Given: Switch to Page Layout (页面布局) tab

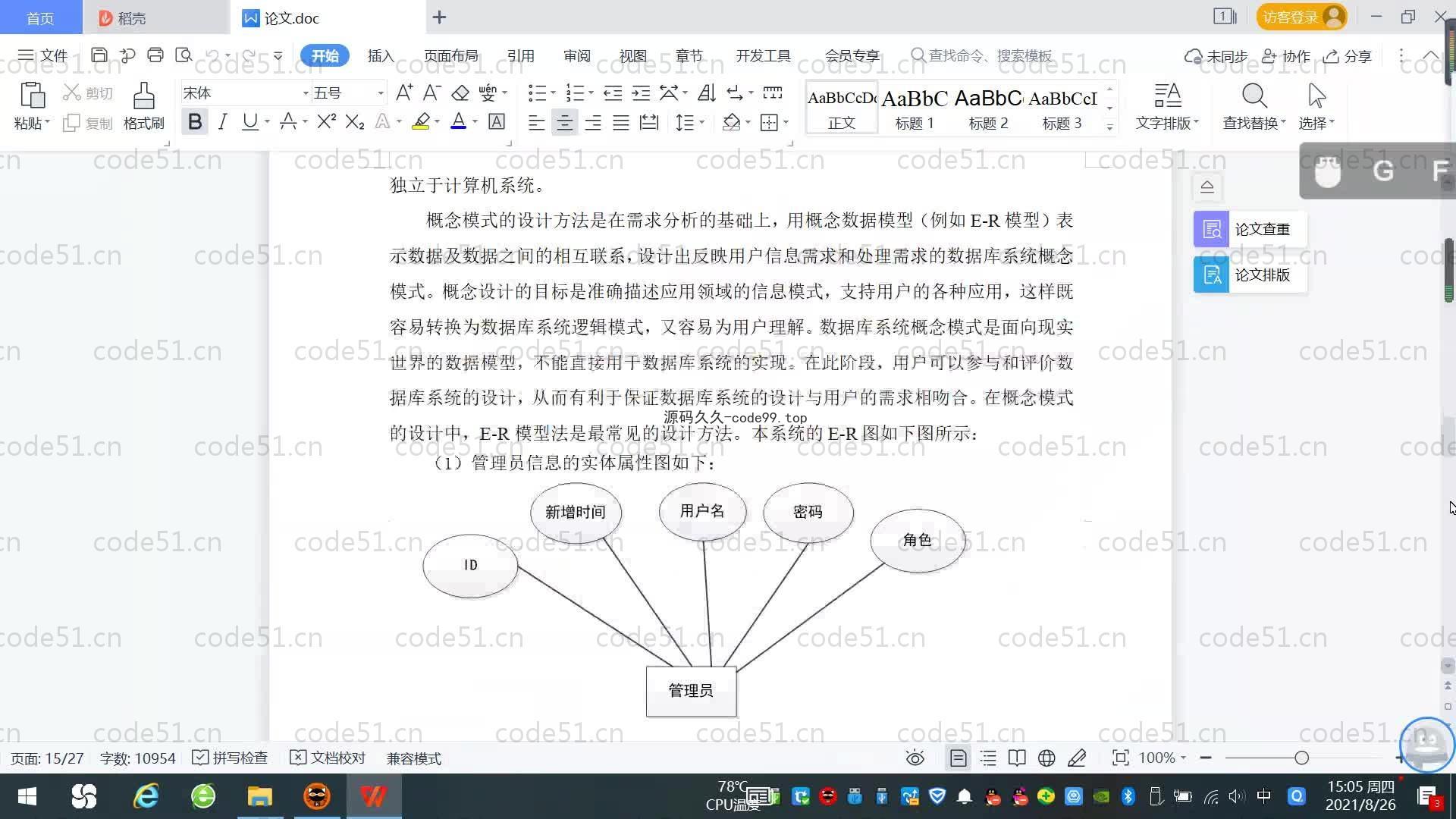Looking at the screenshot, I should 450,55.
